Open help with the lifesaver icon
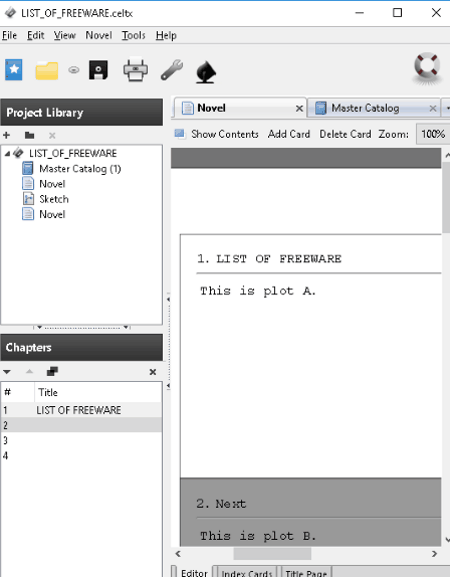Image resolution: width=450 pixels, height=577 pixels. (x=427, y=68)
